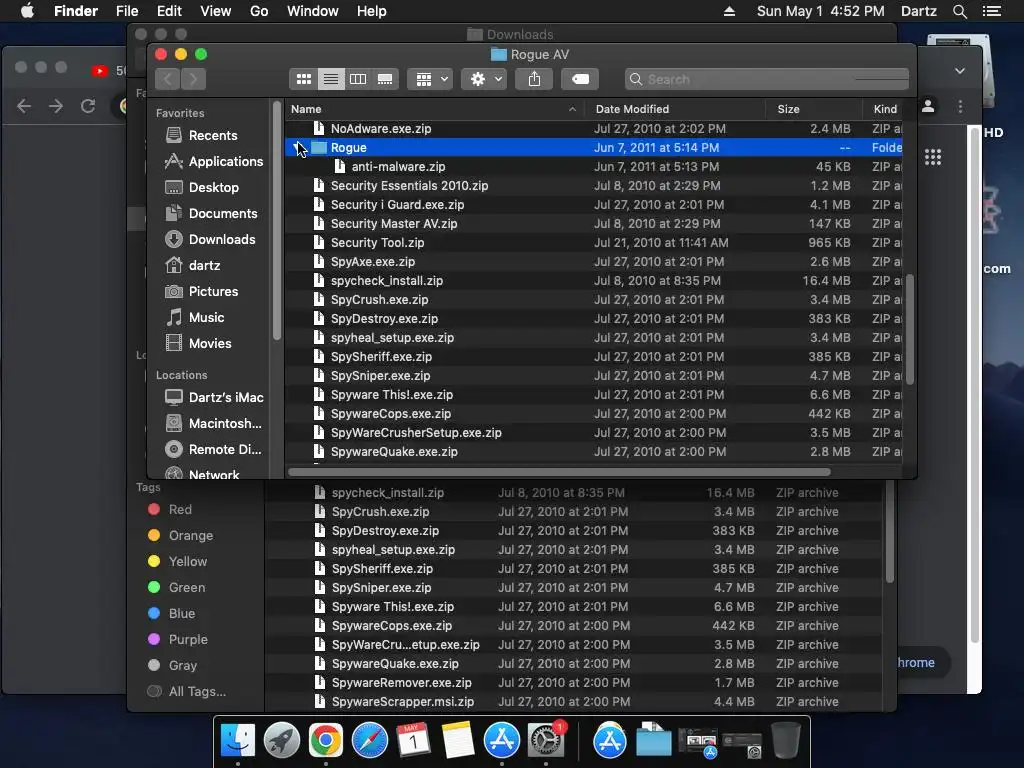
Task: Select SpywareScrapper.msi.zip in Downloads window
Action: (x=575, y=701)
